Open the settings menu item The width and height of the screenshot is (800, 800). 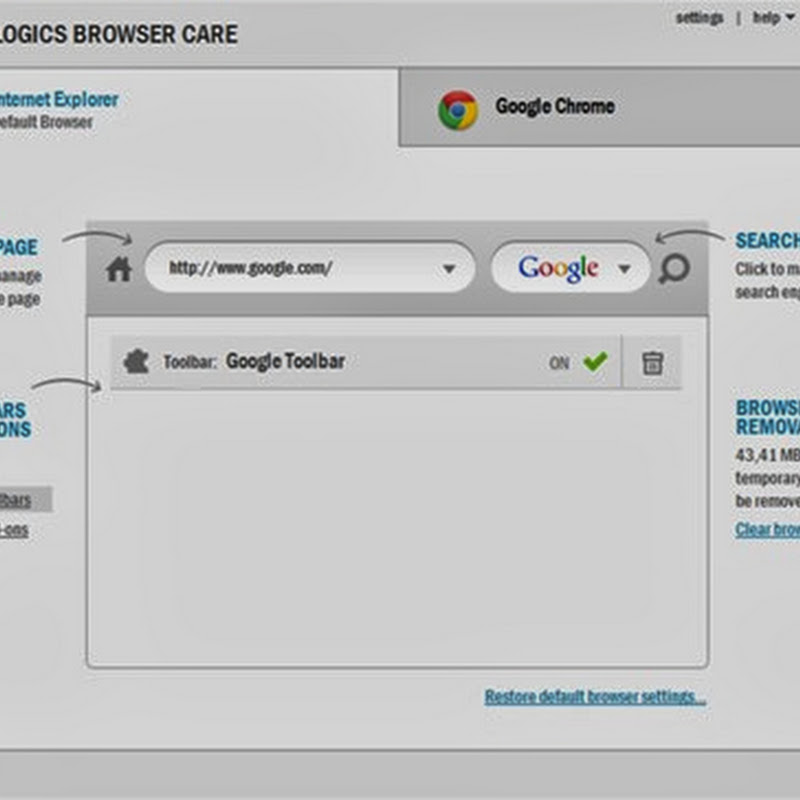[699, 18]
